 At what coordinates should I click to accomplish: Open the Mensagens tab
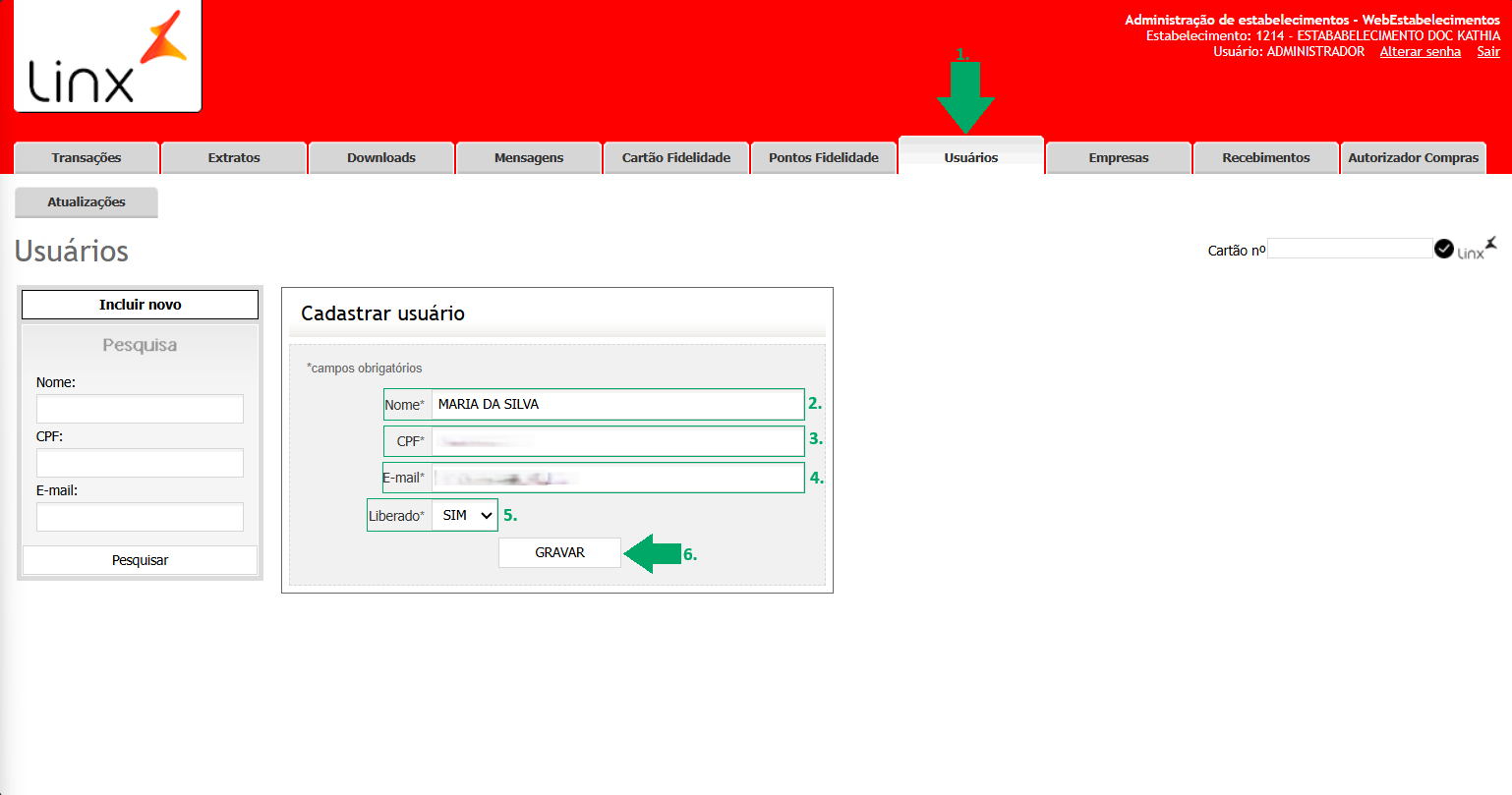pos(529,158)
